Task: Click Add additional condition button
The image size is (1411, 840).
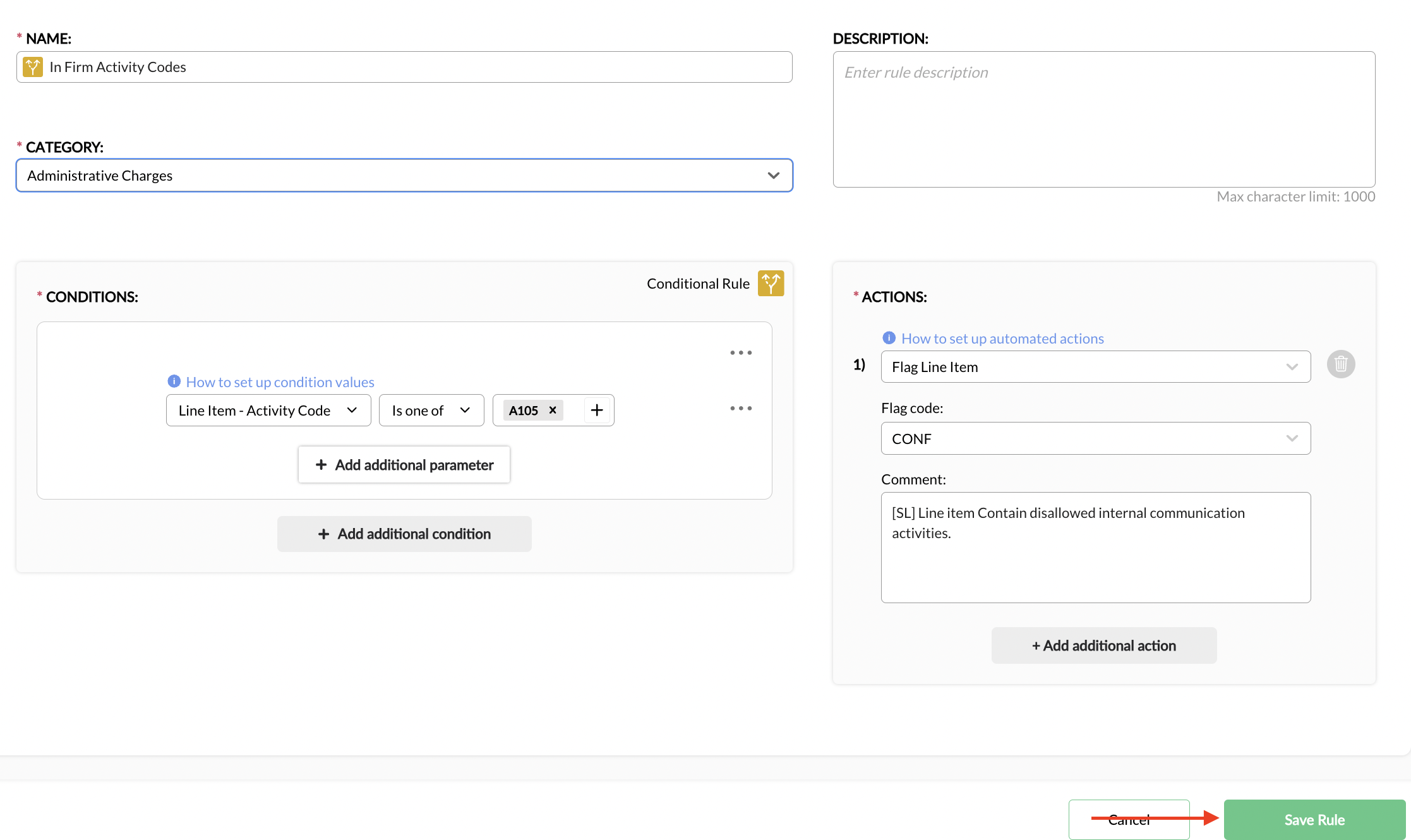Action: tap(404, 534)
